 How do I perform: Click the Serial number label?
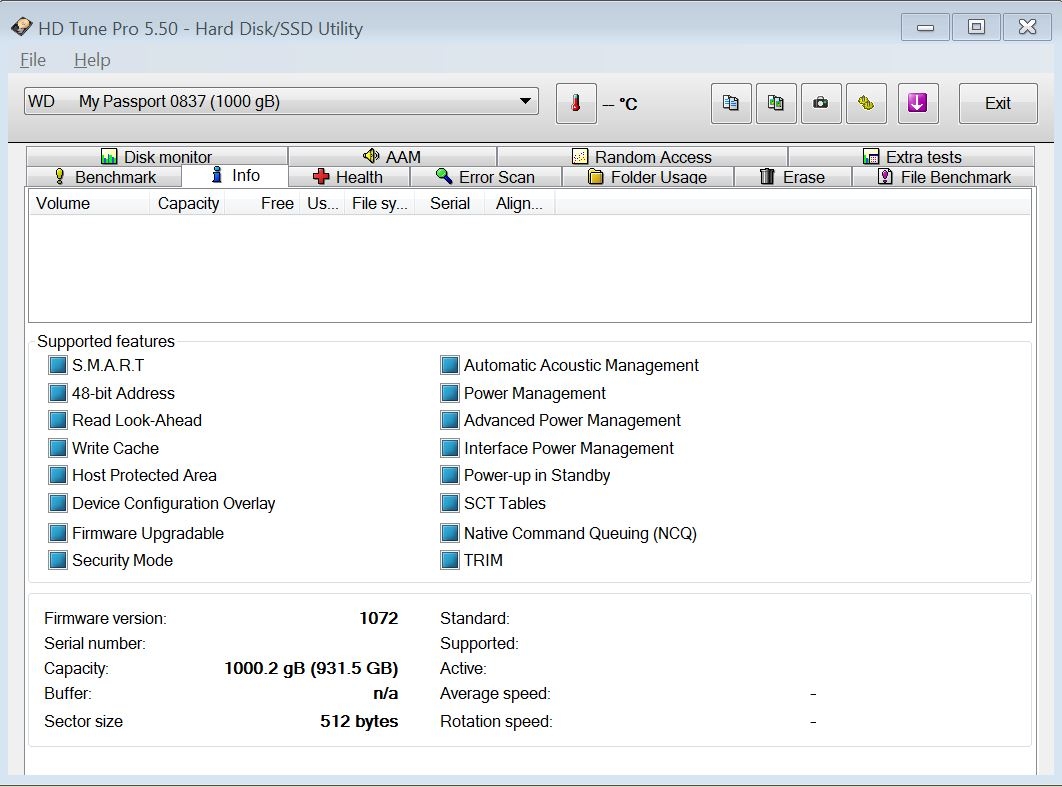[x=95, y=643]
